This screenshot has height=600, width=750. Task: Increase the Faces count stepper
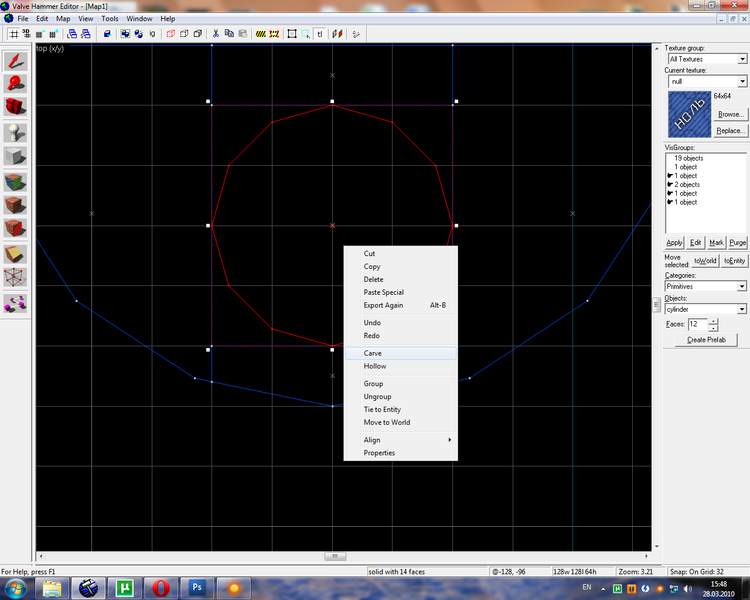click(x=713, y=321)
